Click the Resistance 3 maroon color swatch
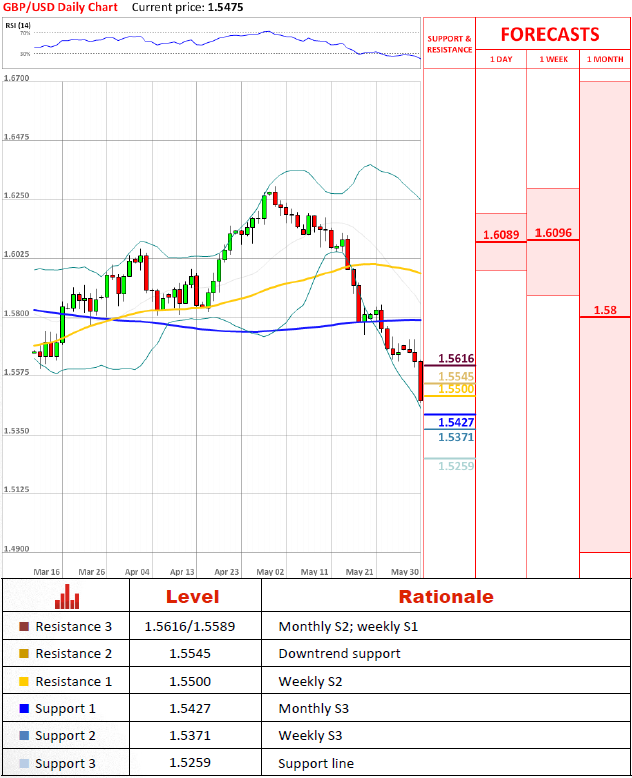Screen dimensions: 632x778 click(24, 626)
